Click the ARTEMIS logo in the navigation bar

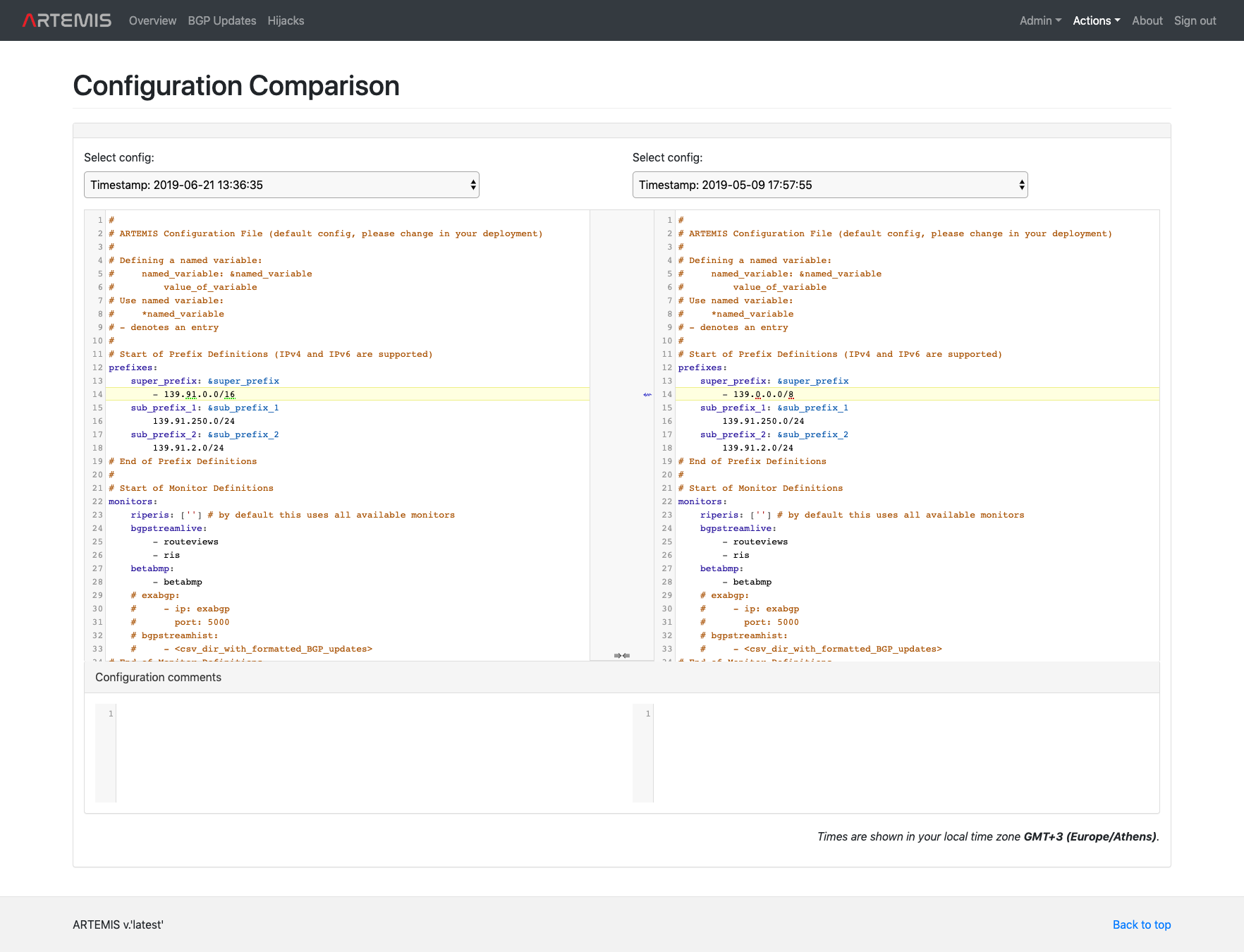tap(66, 20)
